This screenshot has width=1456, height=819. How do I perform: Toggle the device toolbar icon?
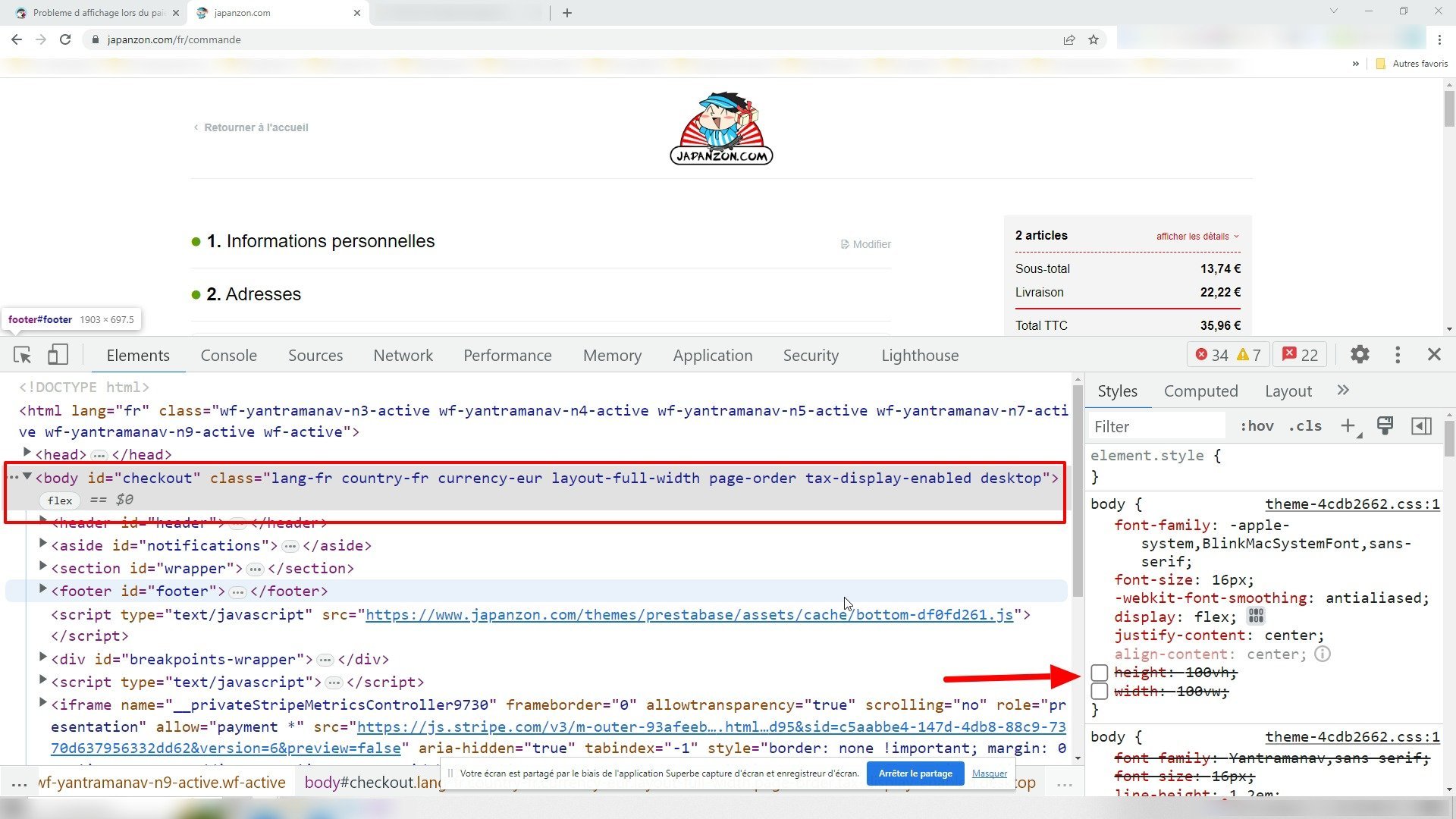(58, 355)
